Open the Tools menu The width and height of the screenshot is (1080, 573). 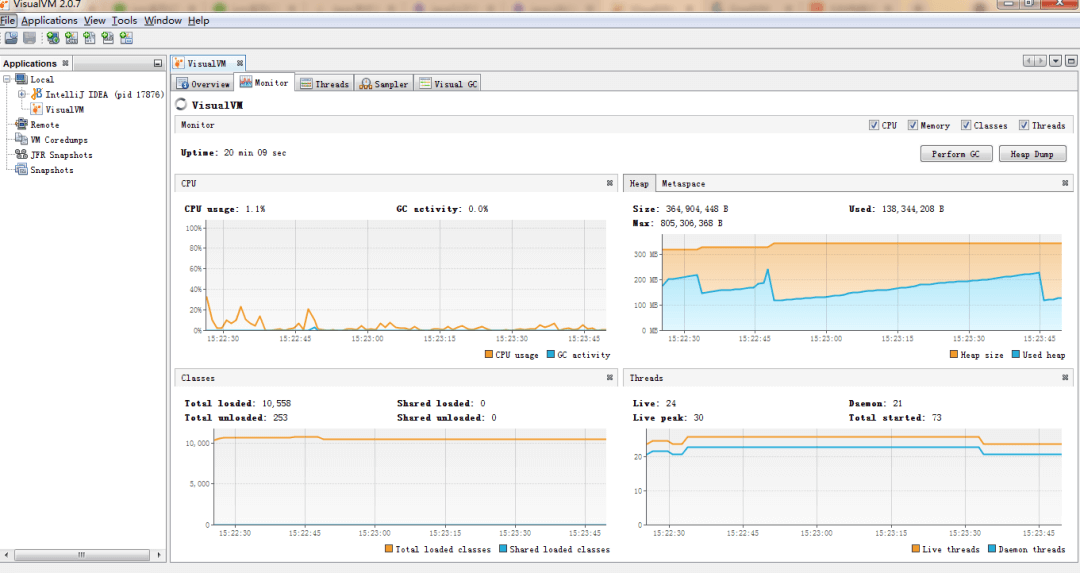click(x=124, y=21)
